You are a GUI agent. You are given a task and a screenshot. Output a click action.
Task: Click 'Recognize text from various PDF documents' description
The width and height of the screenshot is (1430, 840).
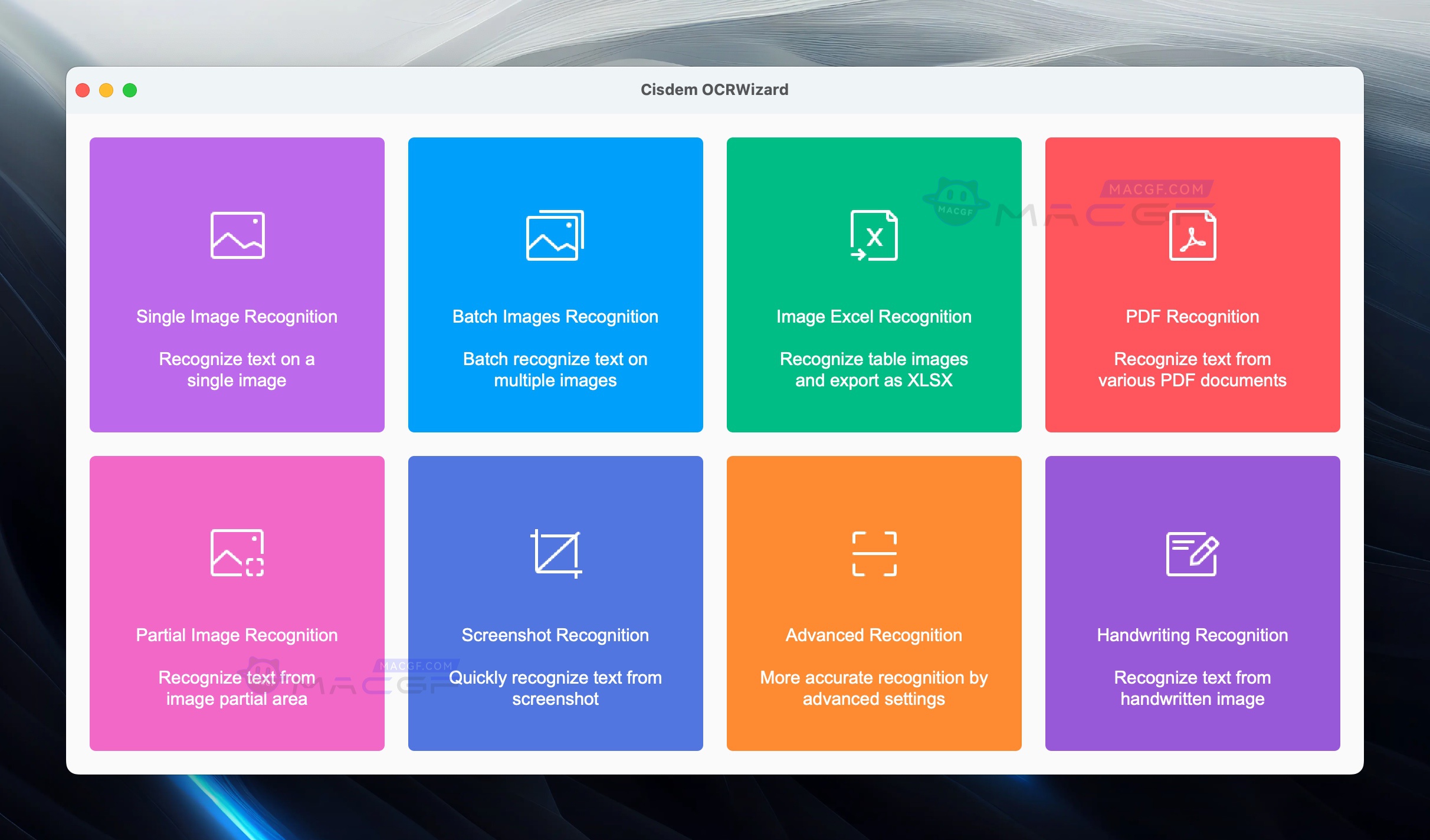coord(1192,369)
